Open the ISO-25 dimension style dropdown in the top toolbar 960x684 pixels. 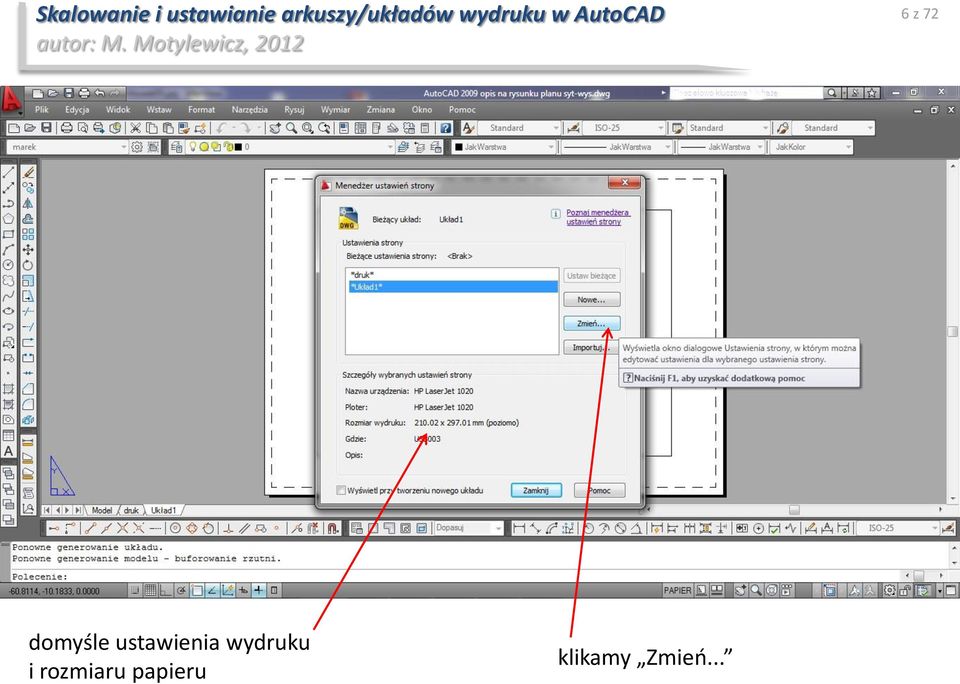tap(661, 128)
